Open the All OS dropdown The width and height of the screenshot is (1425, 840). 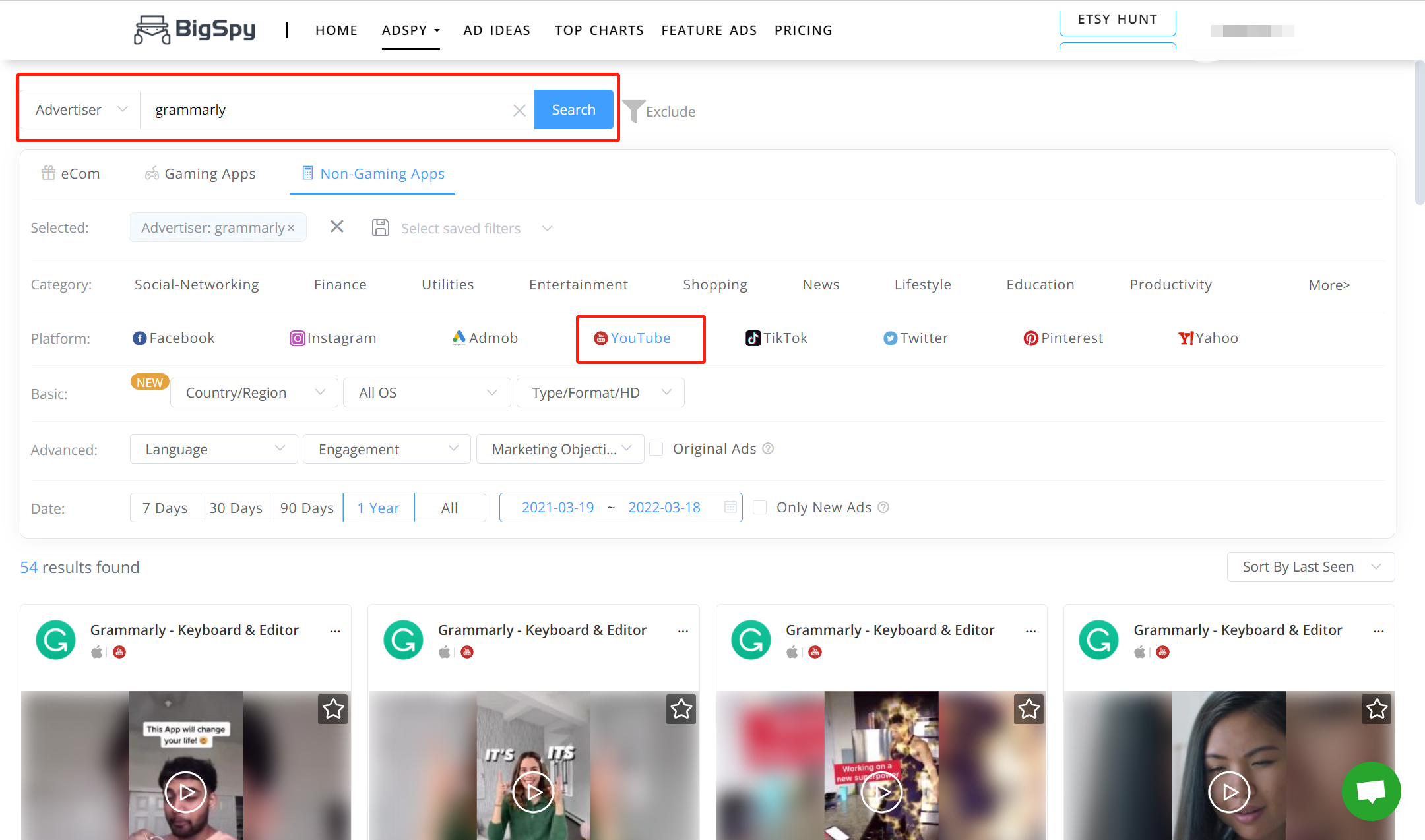(x=427, y=392)
